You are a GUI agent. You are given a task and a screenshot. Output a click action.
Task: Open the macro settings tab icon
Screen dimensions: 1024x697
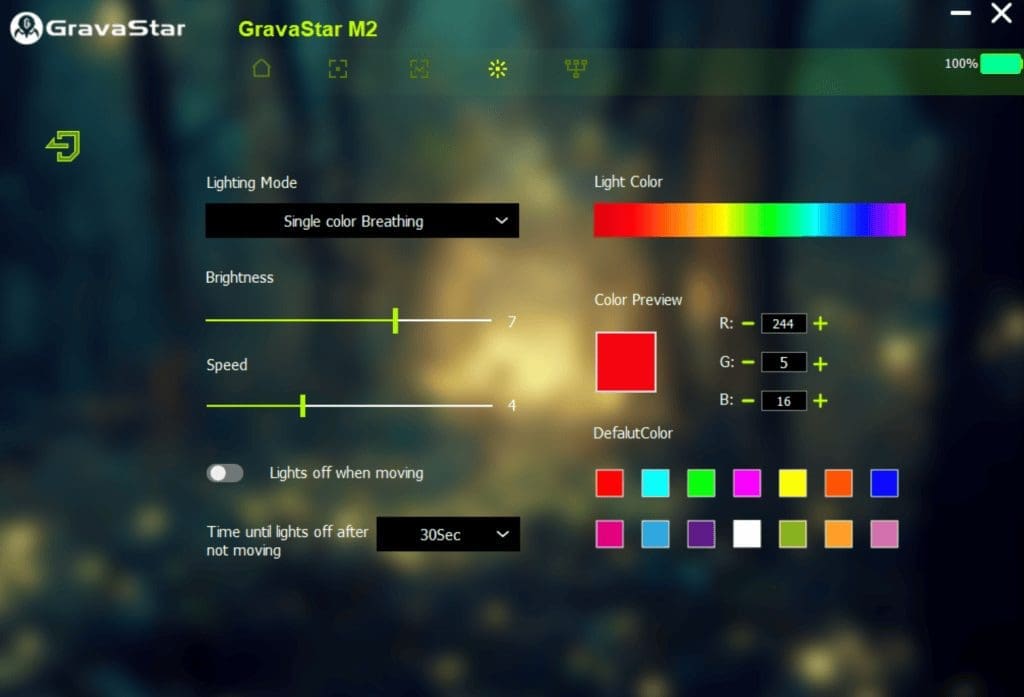point(419,69)
